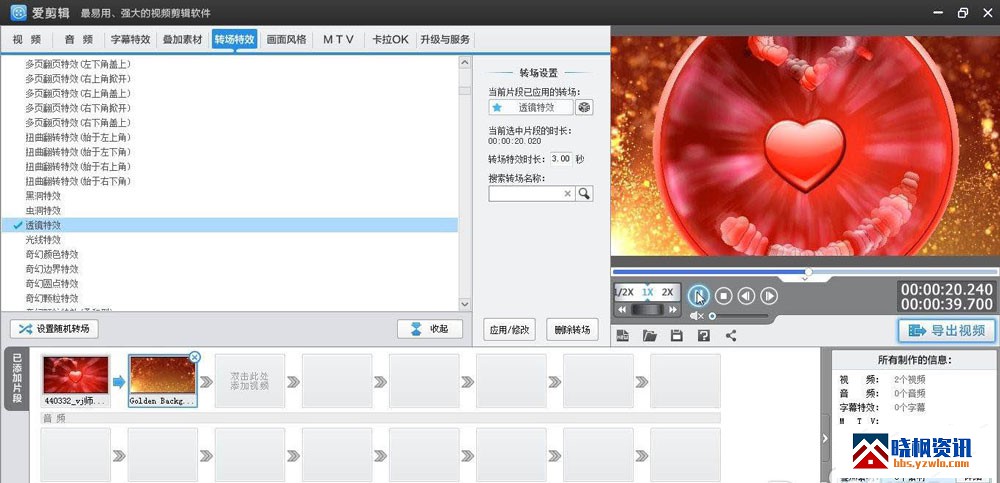Open an existing project with the folder icon
The width and height of the screenshot is (1000, 483).
(x=649, y=335)
